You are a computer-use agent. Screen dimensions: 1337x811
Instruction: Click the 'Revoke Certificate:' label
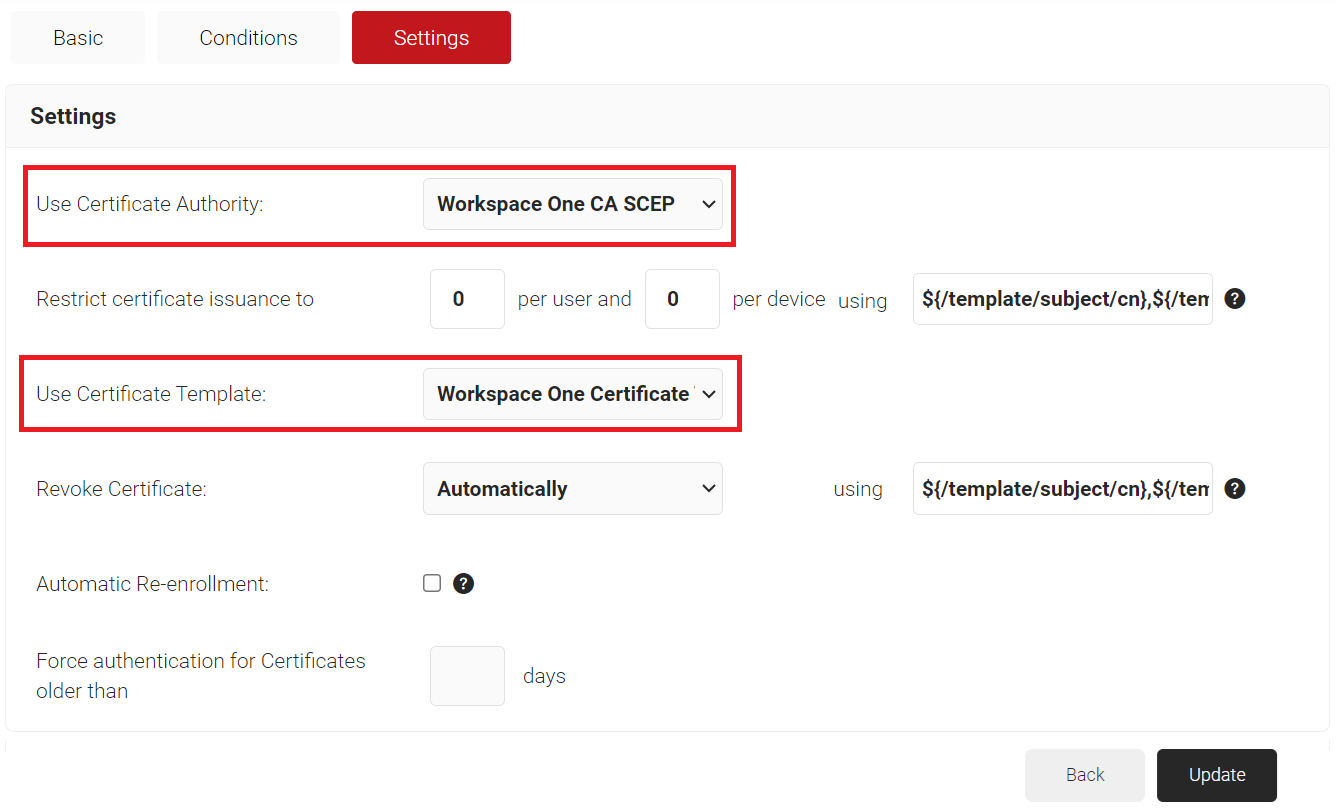(121, 489)
